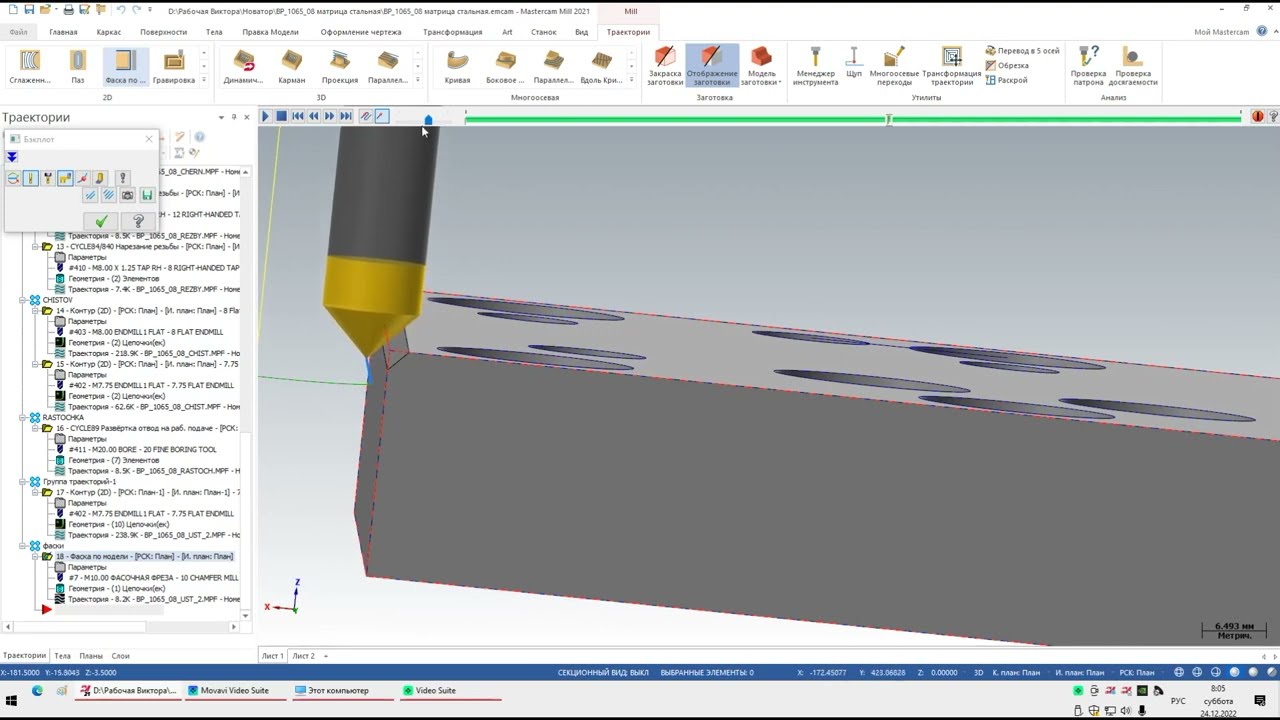
Task: Select the Вдоль Кри... multiaxis toolpath
Action: click(x=601, y=66)
